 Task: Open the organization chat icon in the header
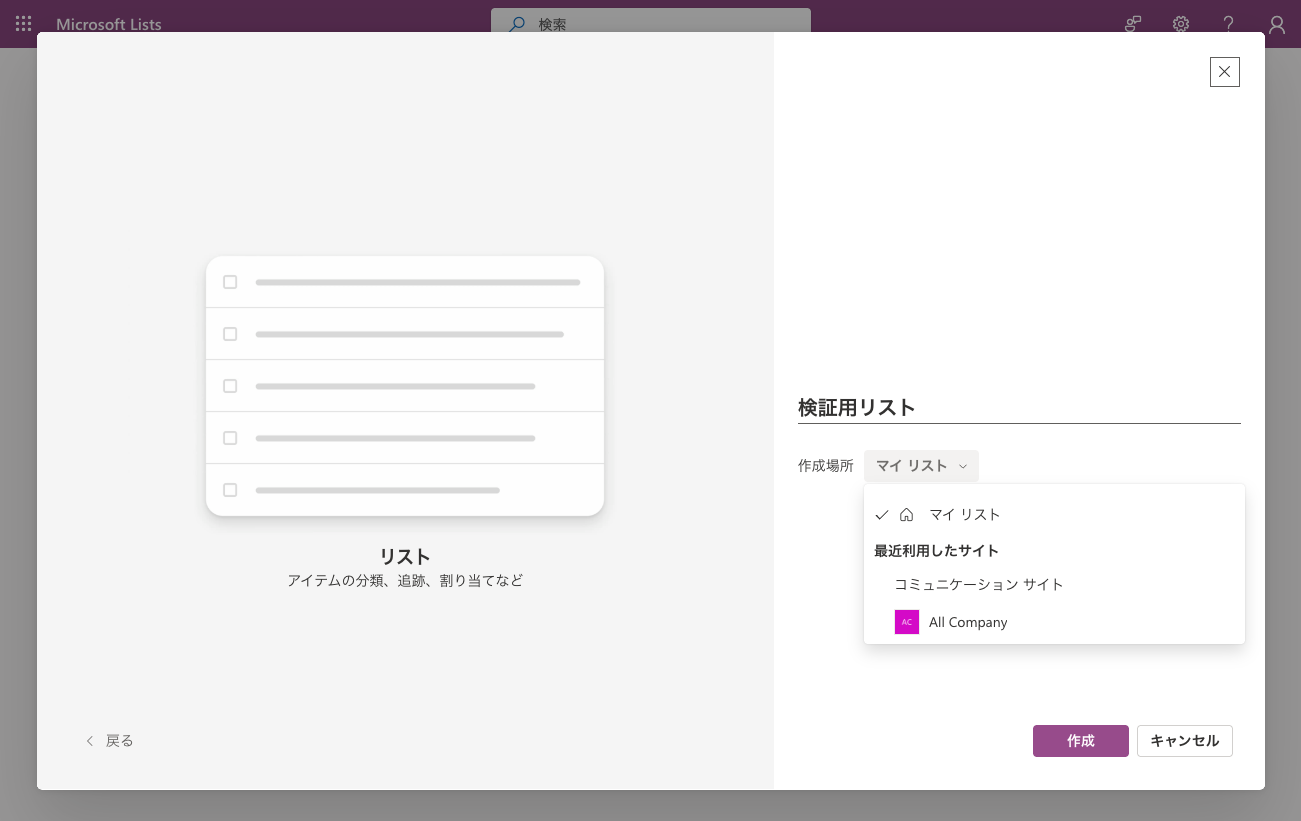pos(1133,24)
